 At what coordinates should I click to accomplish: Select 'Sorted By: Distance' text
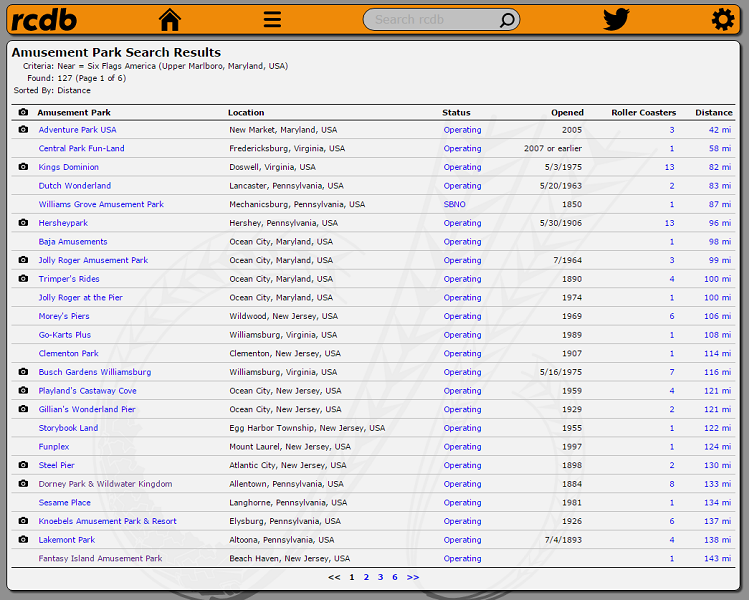click(x=52, y=90)
